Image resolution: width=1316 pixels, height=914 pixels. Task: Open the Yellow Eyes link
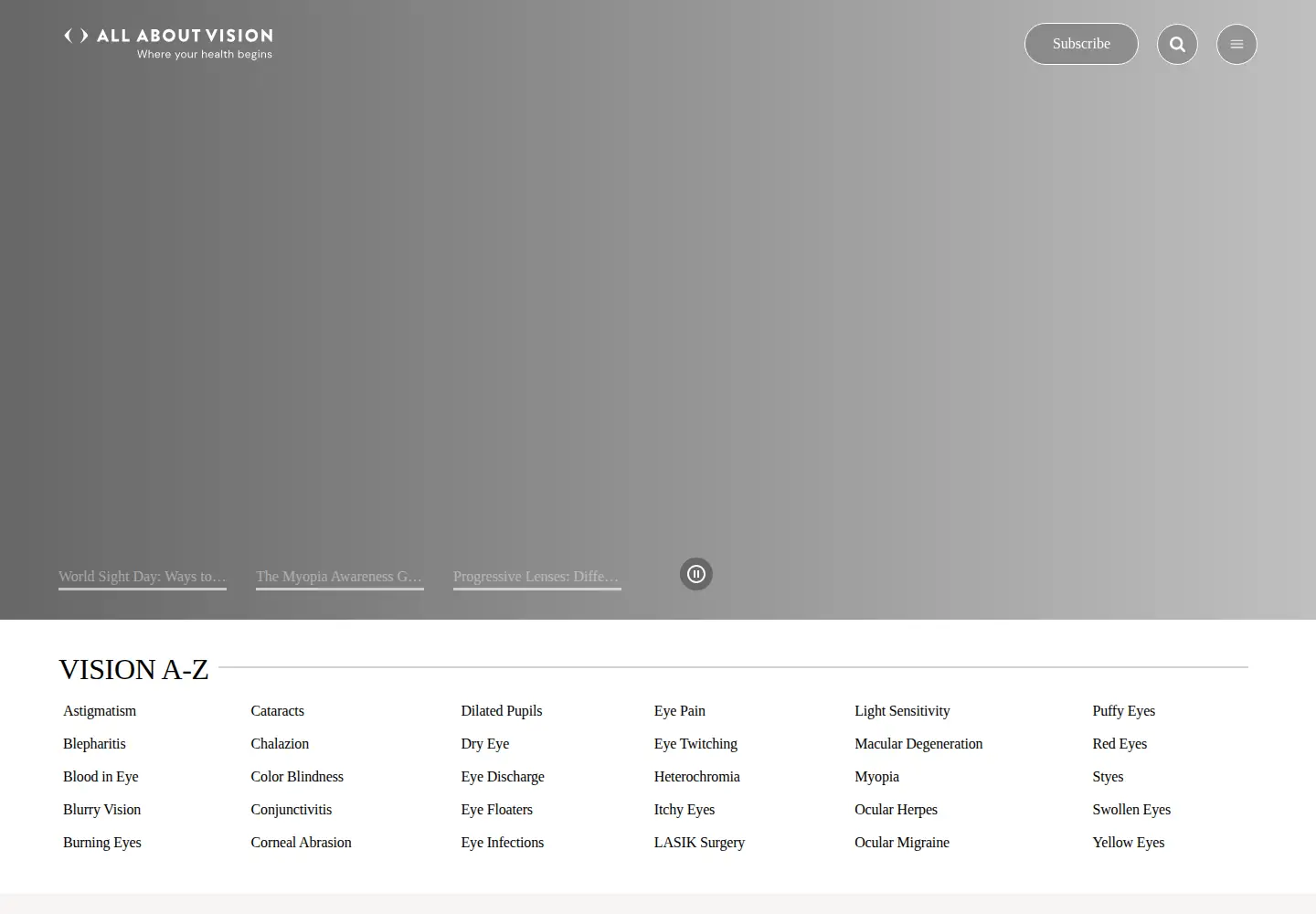pos(1129,843)
